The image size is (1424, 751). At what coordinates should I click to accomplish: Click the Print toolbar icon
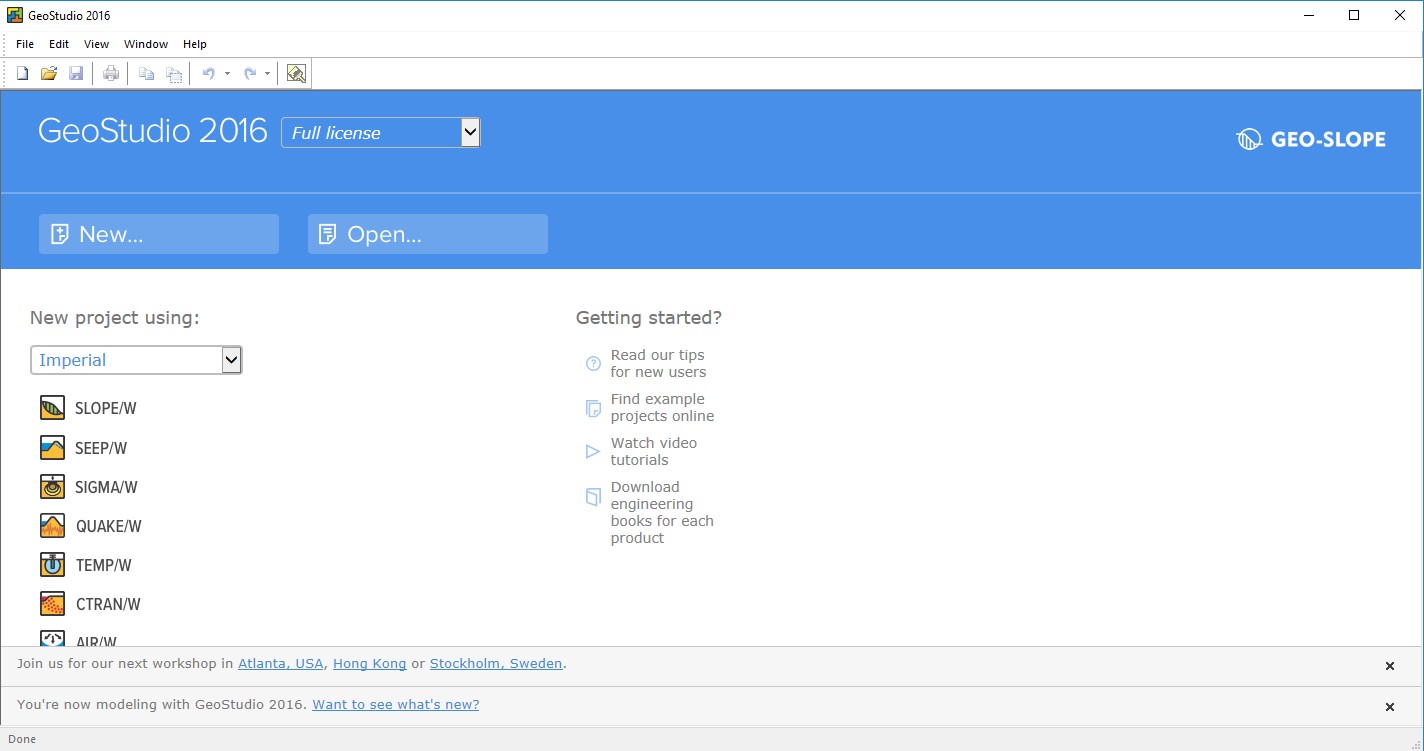(x=111, y=73)
